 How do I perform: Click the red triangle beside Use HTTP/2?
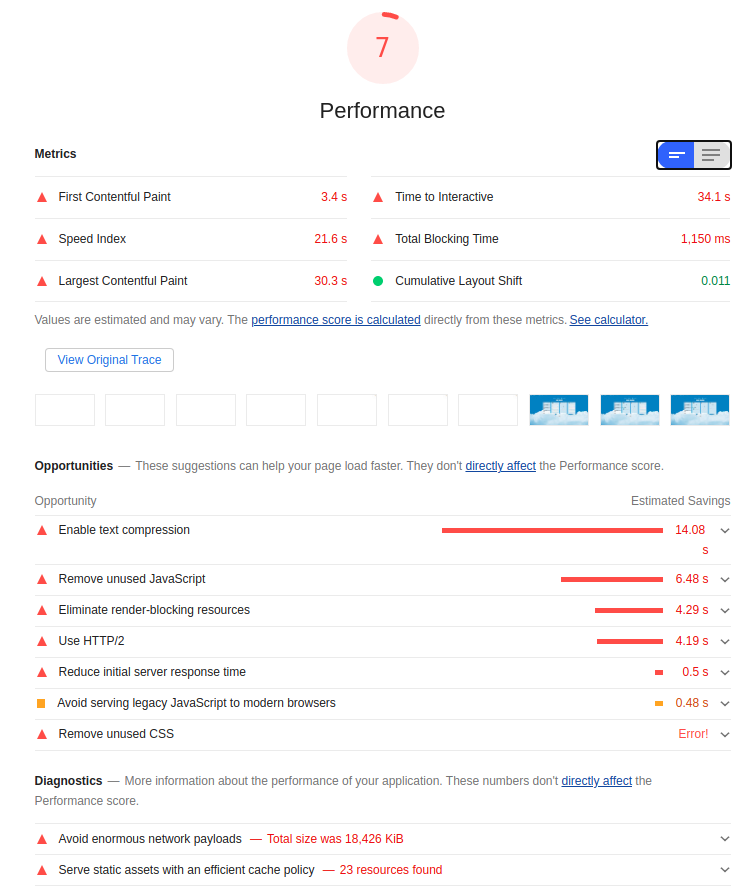tap(41, 641)
